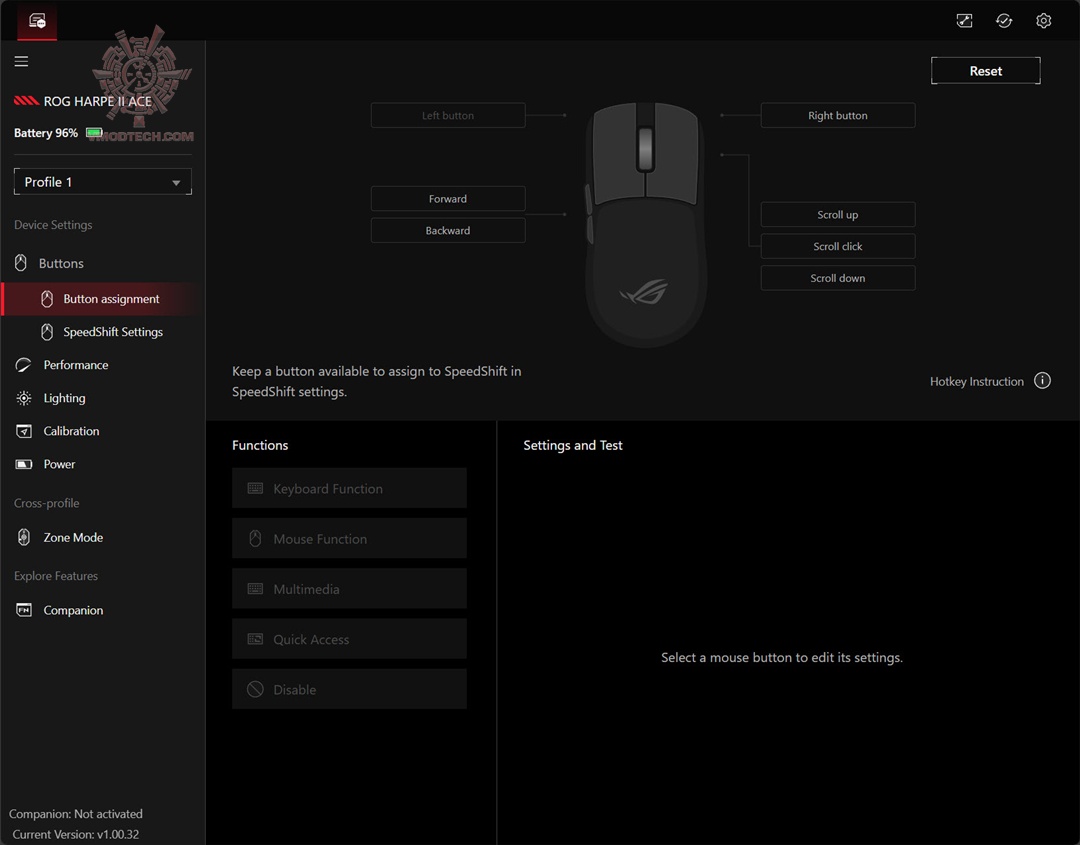Click the Lighting sun icon
1080x845 pixels.
coord(23,398)
